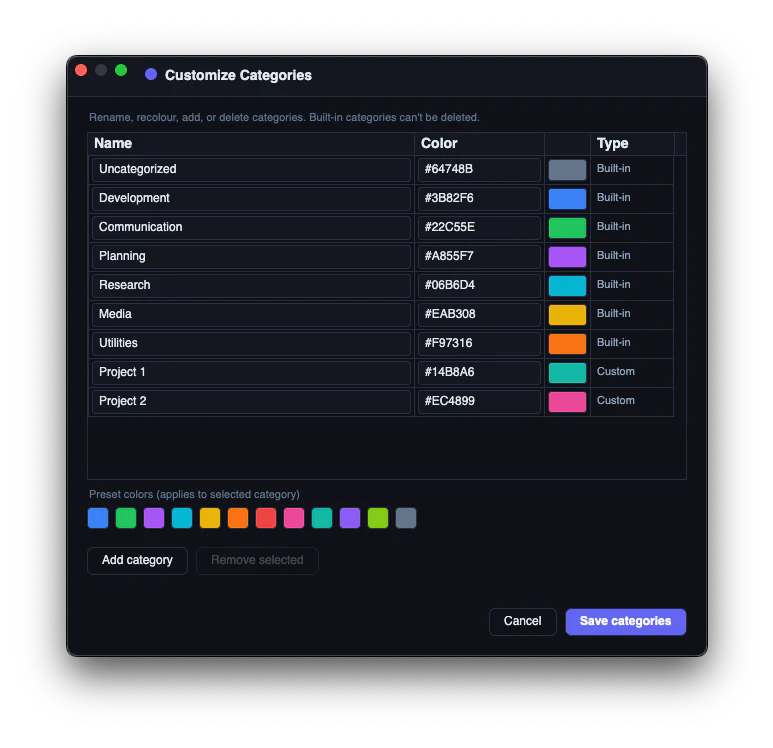
Task: Edit the Project 1 name field
Action: click(x=251, y=373)
